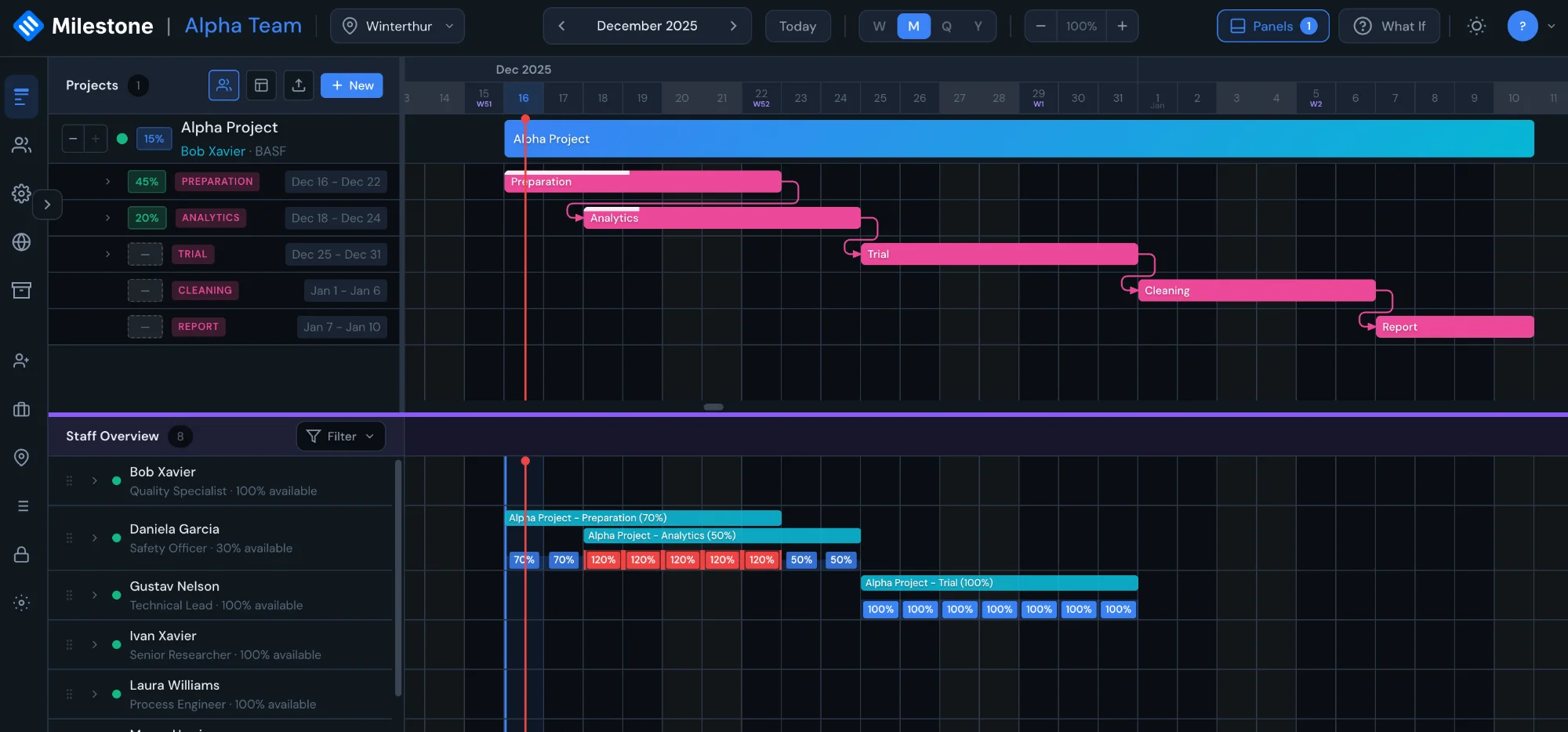Screen dimensions: 1568x732
Task: Open the user profile avatar menu
Action: click(1522, 26)
